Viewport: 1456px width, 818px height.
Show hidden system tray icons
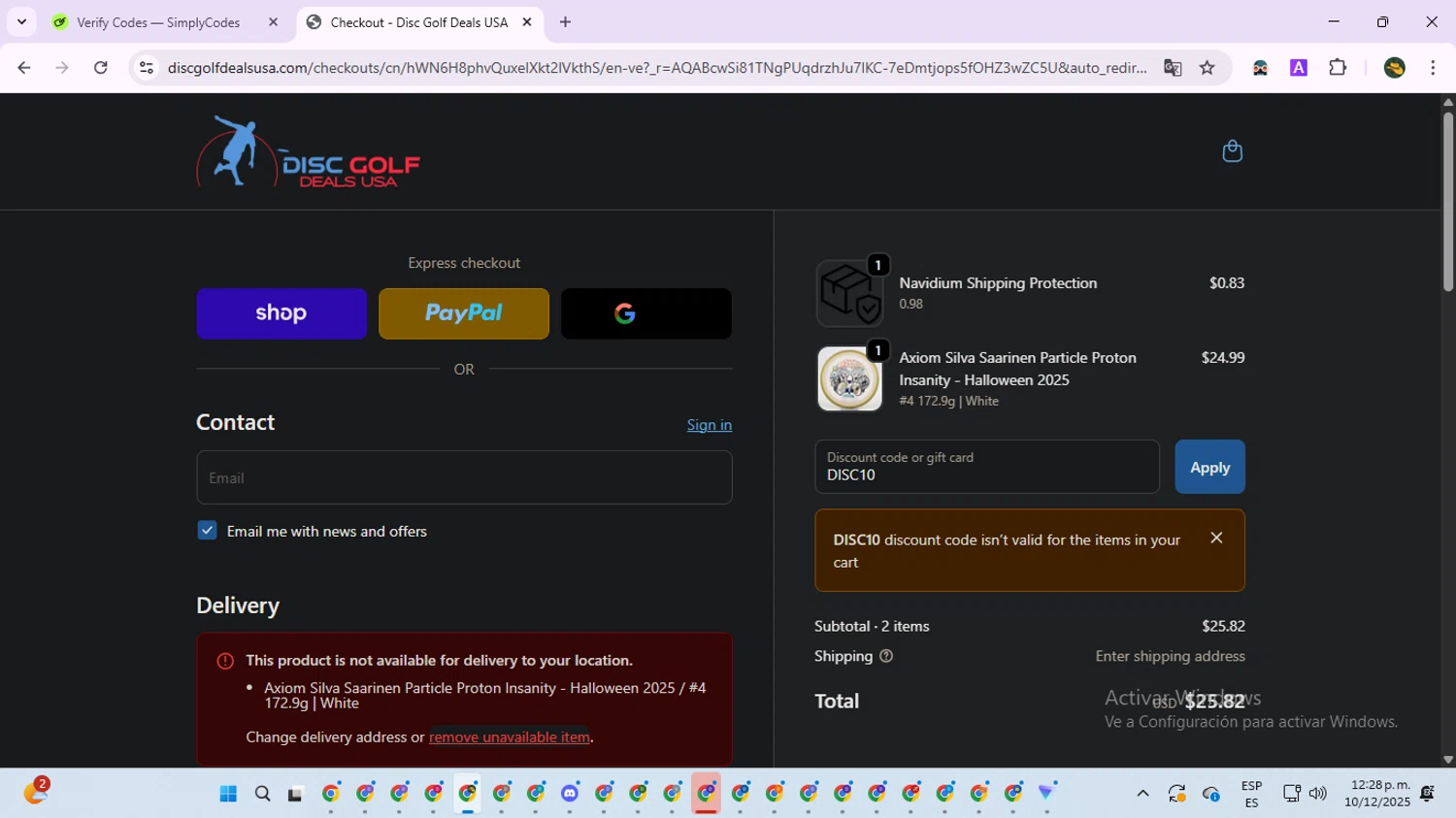(x=1142, y=794)
